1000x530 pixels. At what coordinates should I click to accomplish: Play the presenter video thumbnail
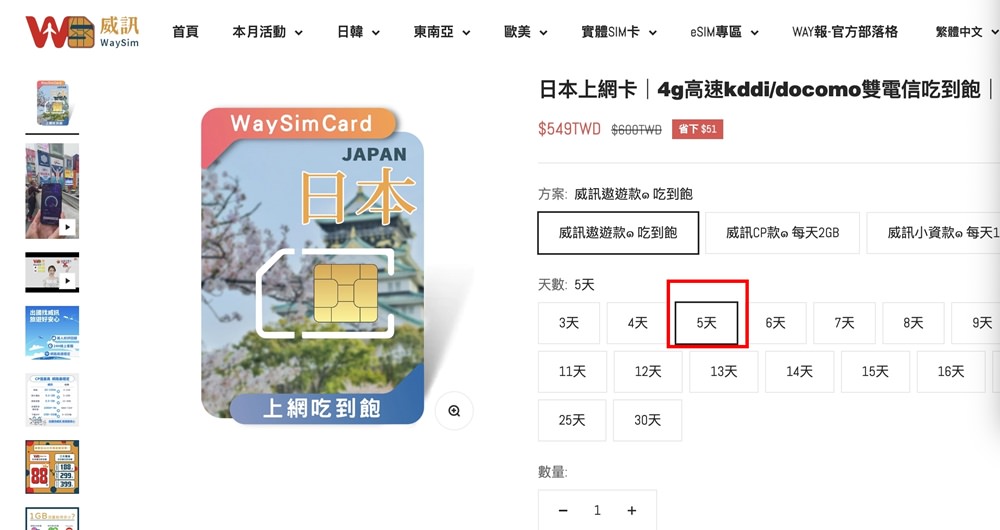point(52,272)
